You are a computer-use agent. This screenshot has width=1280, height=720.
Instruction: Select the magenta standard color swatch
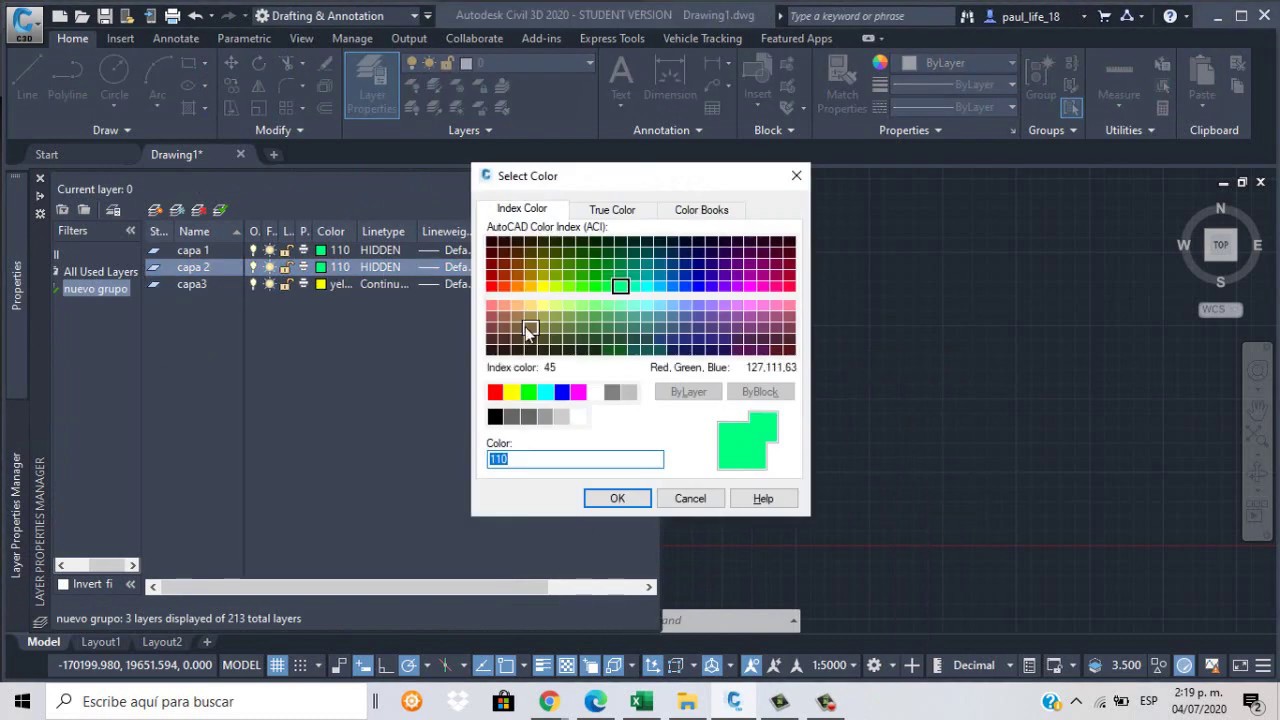pyautogui.click(x=578, y=392)
